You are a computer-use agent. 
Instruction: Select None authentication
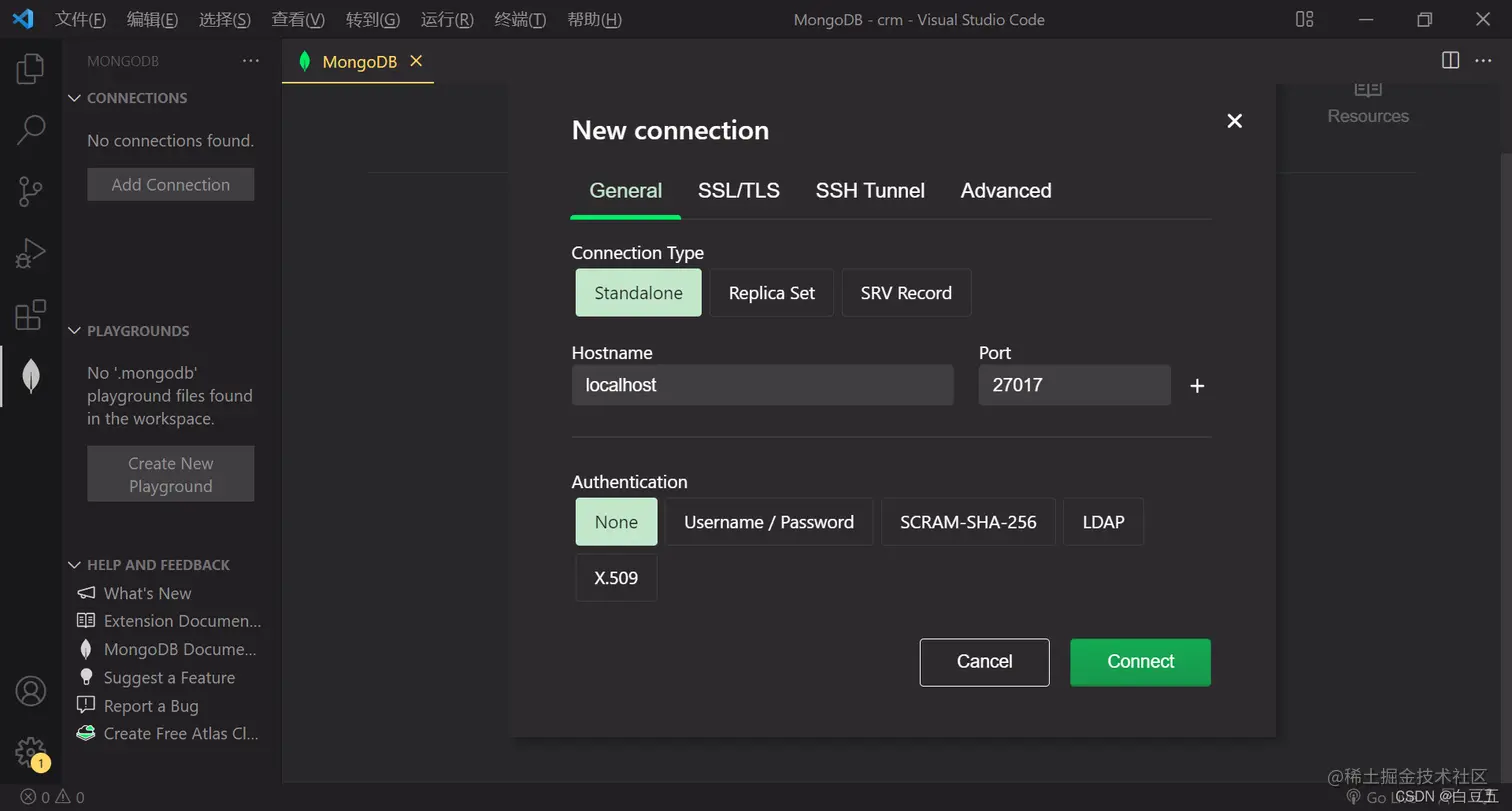[x=616, y=522]
